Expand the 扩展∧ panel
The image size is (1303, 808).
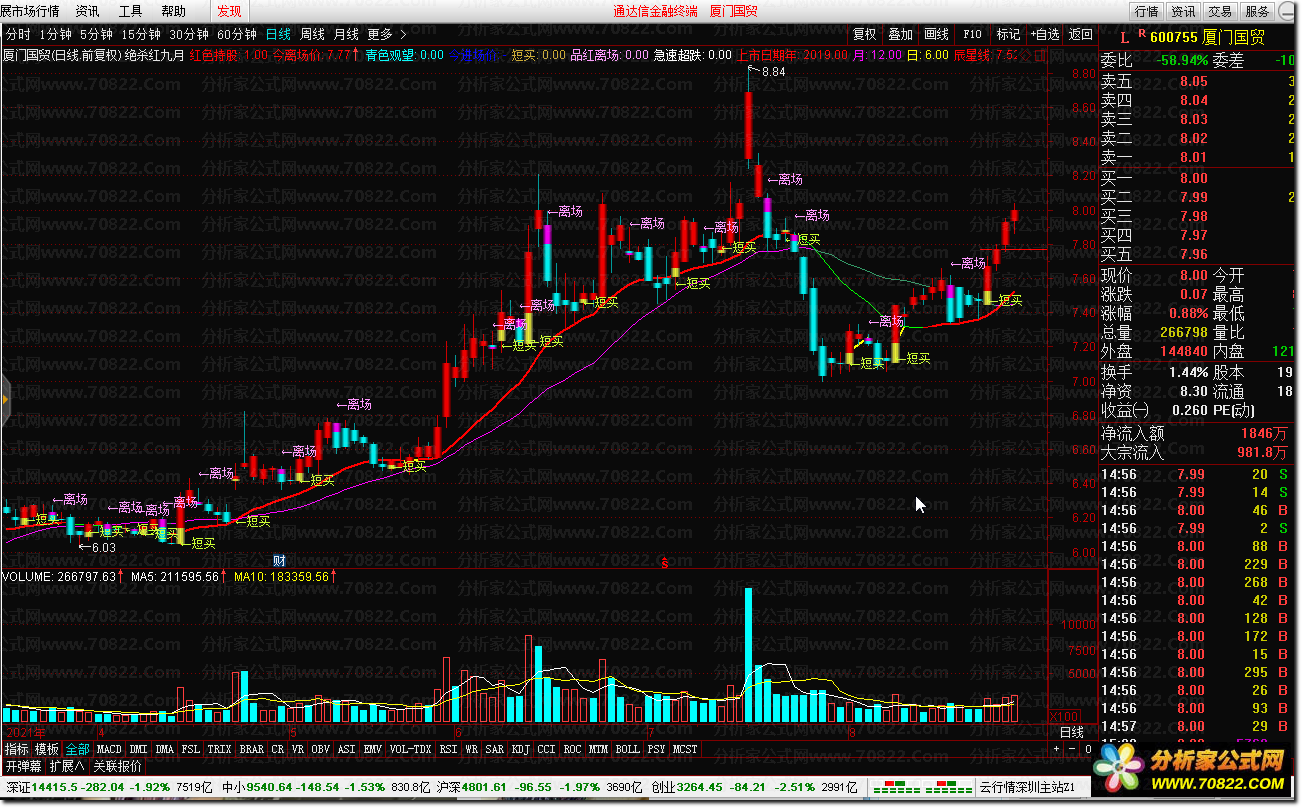click(x=68, y=766)
